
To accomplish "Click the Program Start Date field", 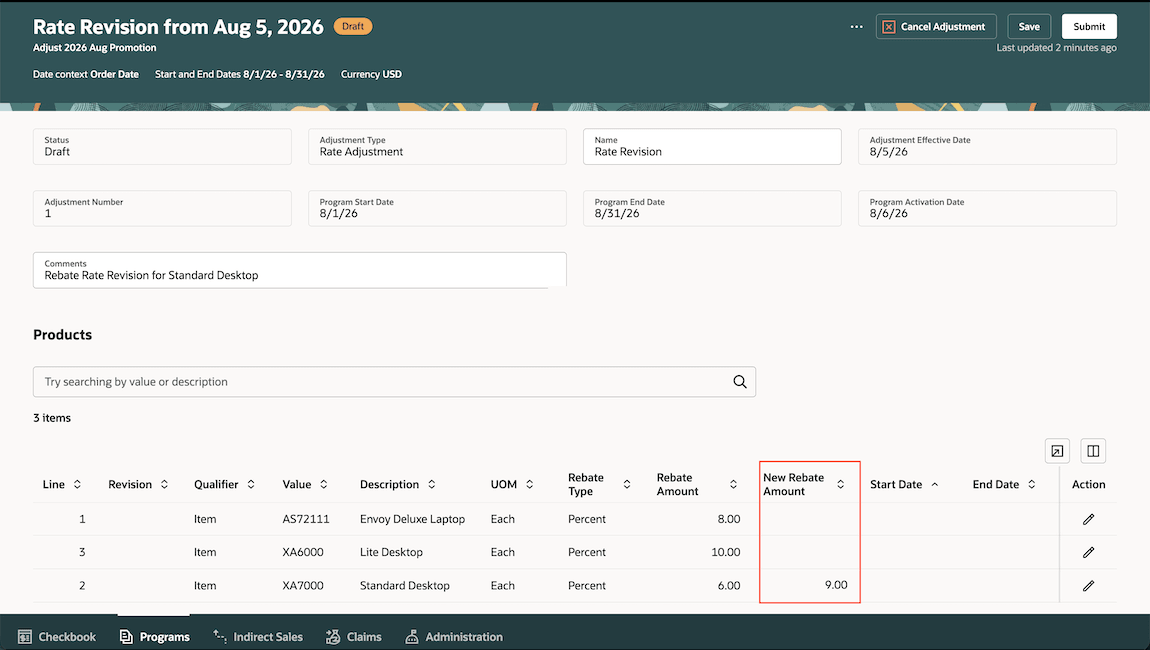I will coord(437,208).
